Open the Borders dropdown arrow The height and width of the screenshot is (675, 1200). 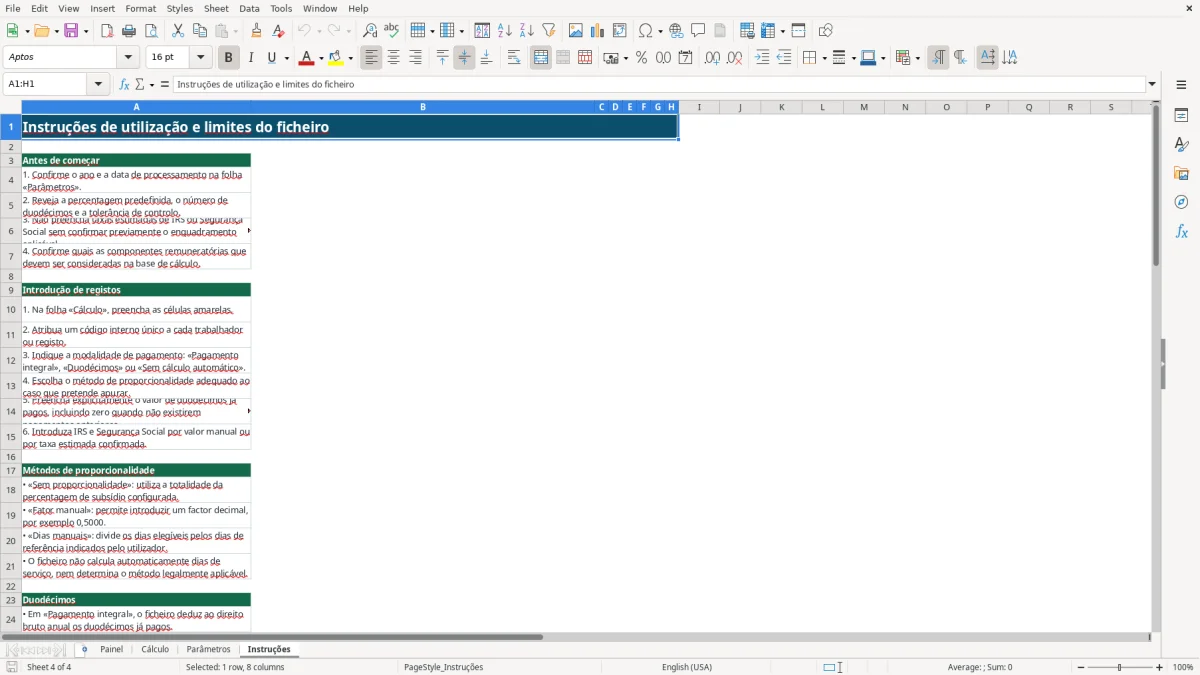pyautogui.click(x=823, y=58)
